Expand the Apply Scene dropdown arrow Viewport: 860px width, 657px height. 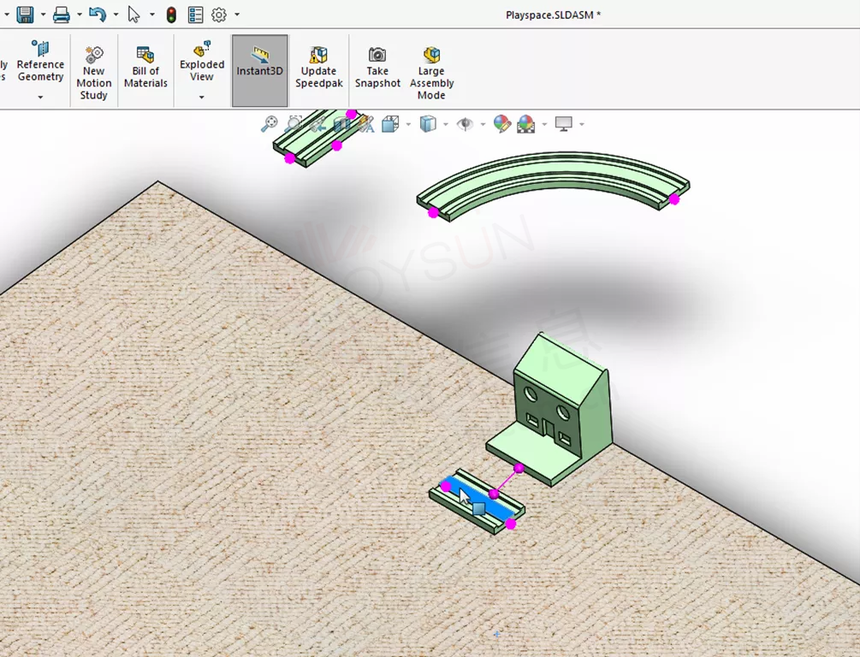544,124
